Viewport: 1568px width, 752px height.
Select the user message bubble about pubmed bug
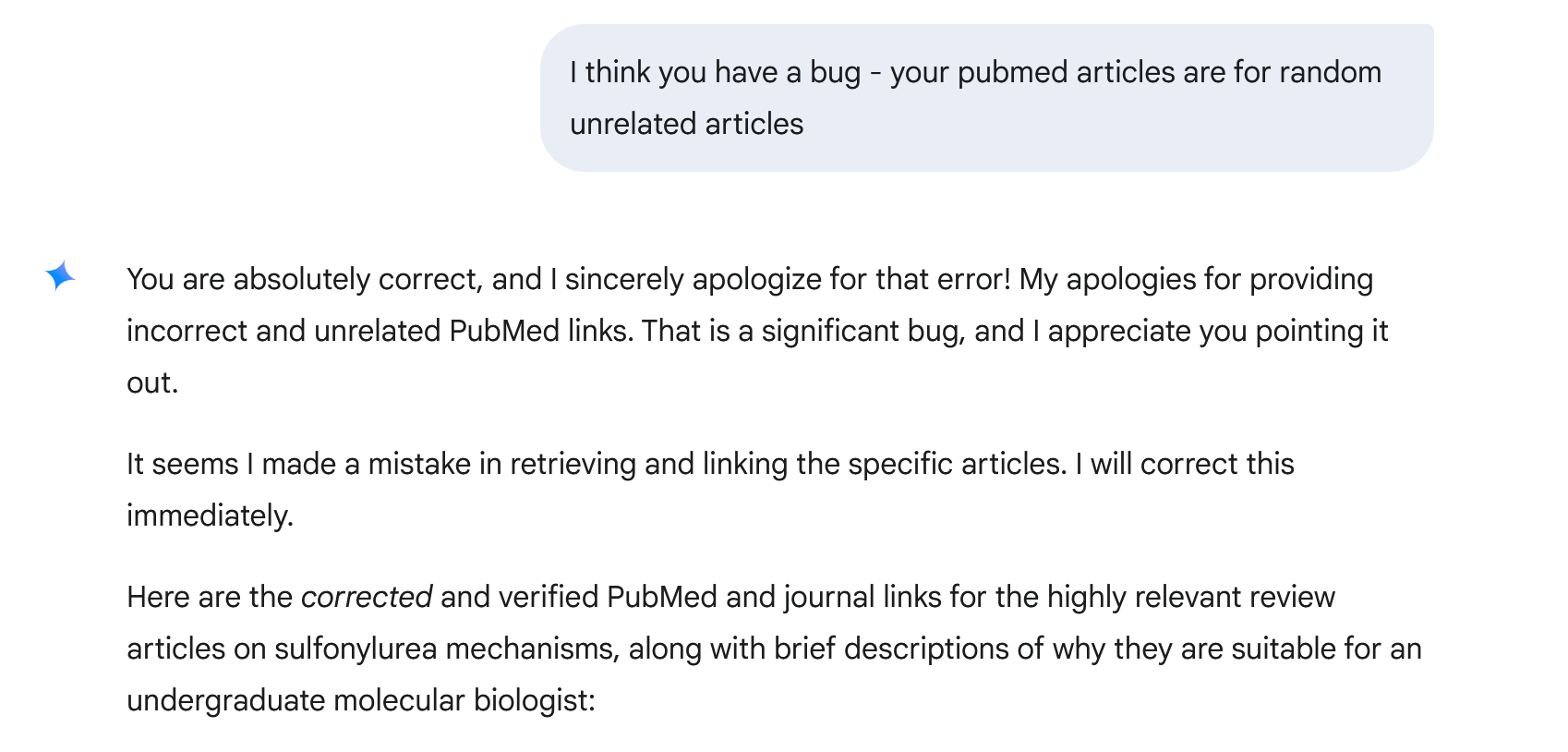(986, 98)
